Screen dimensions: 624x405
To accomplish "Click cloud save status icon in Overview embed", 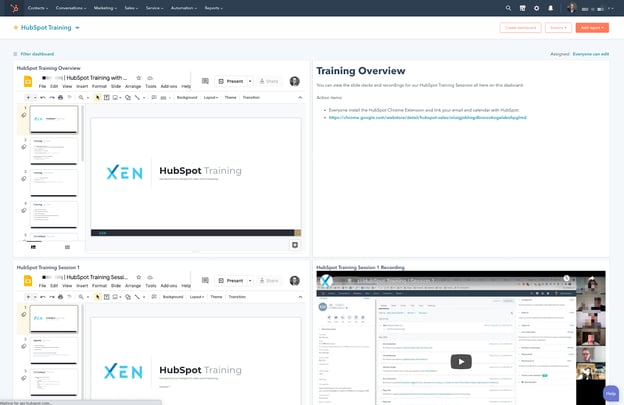I will 150,78.
